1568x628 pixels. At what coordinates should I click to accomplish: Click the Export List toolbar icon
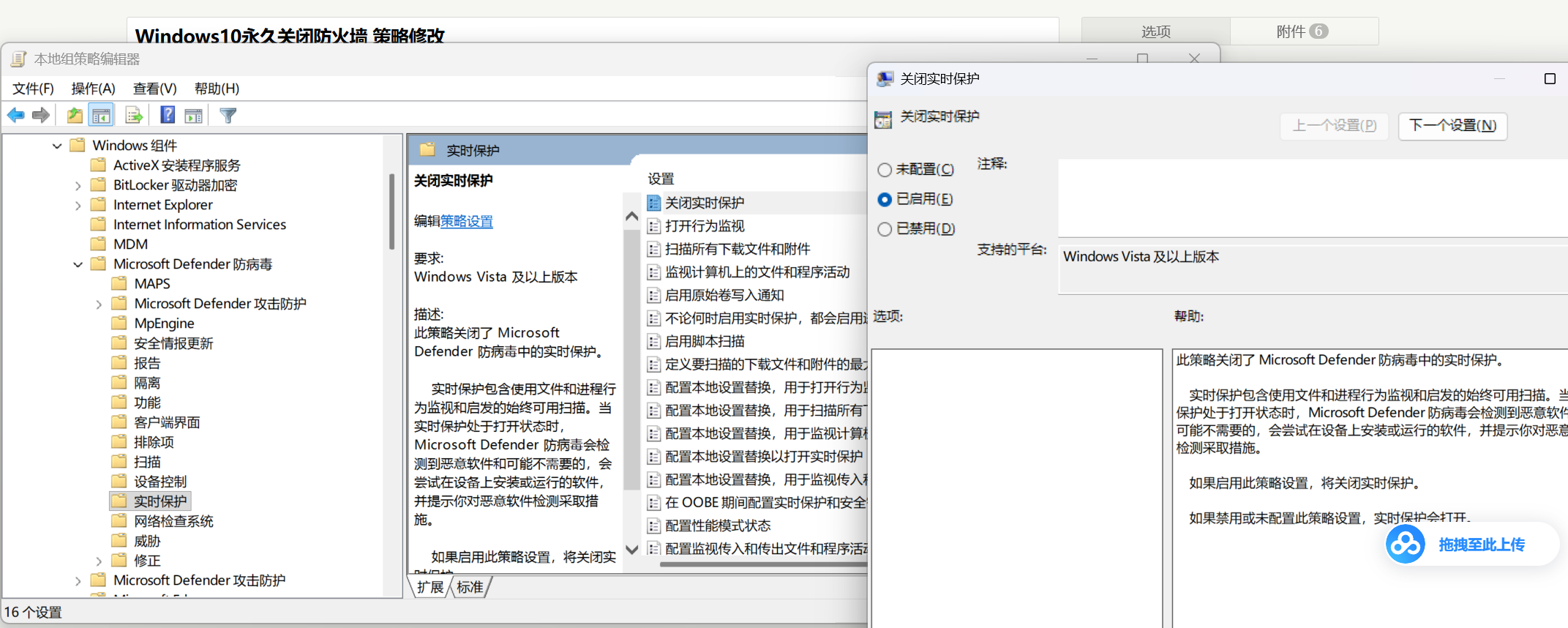(x=134, y=115)
